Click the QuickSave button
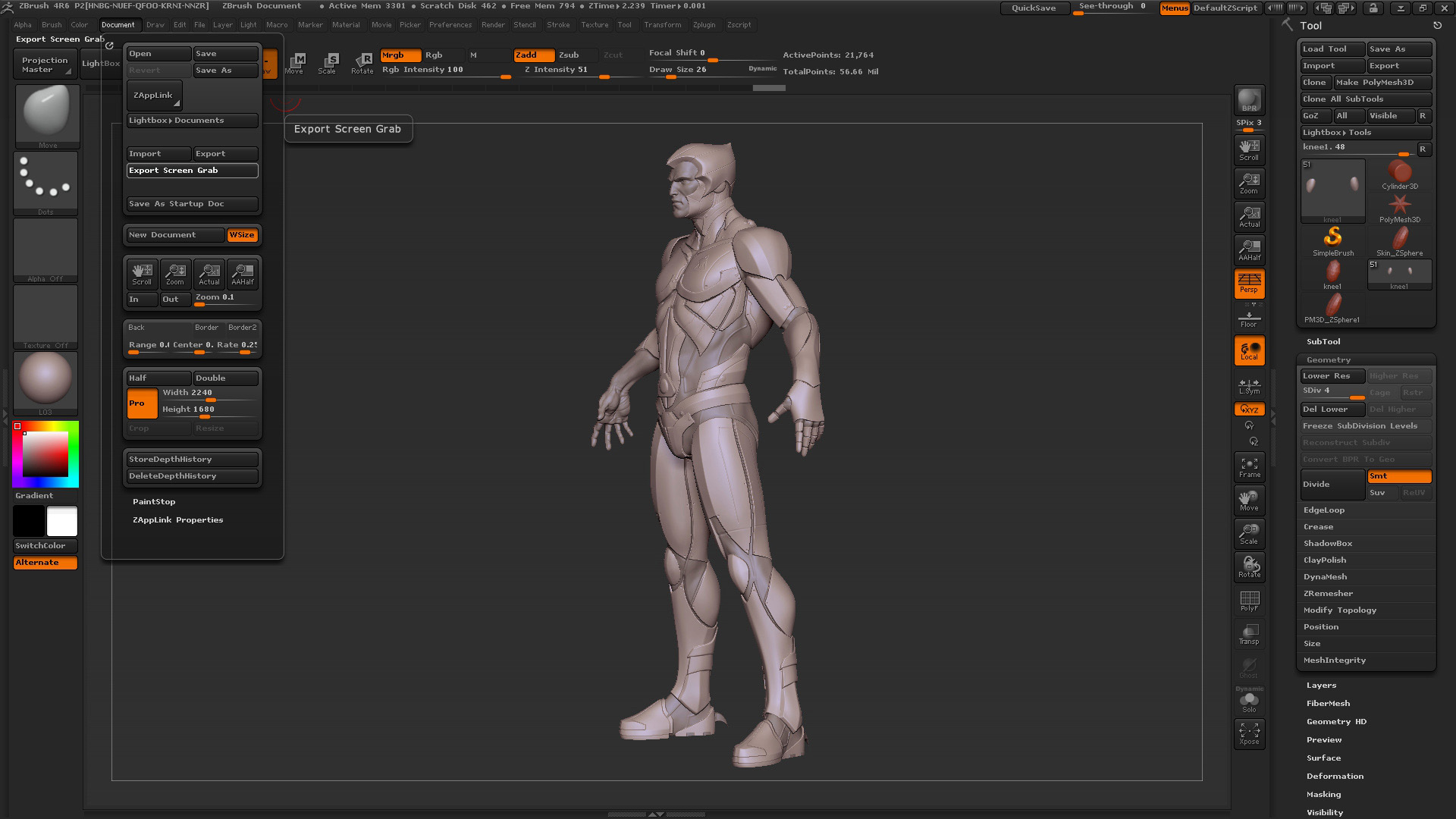Viewport: 1456px width, 819px height. tap(1034, 8)
